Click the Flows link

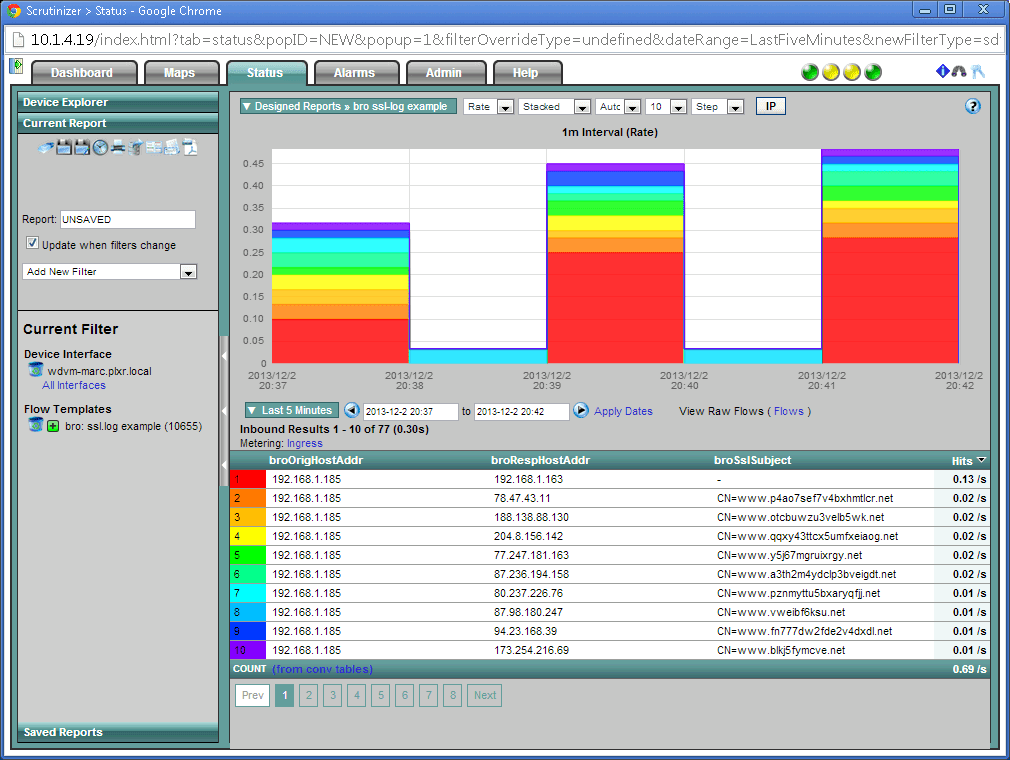788,411
